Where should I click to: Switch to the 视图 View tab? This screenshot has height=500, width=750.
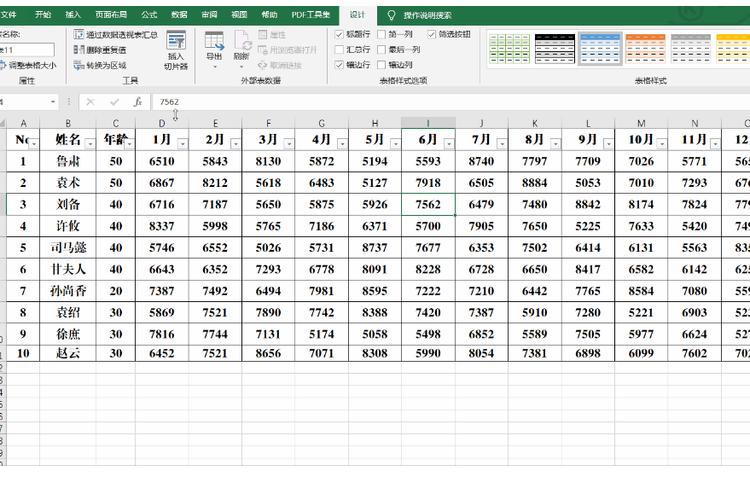coord(239,15)
